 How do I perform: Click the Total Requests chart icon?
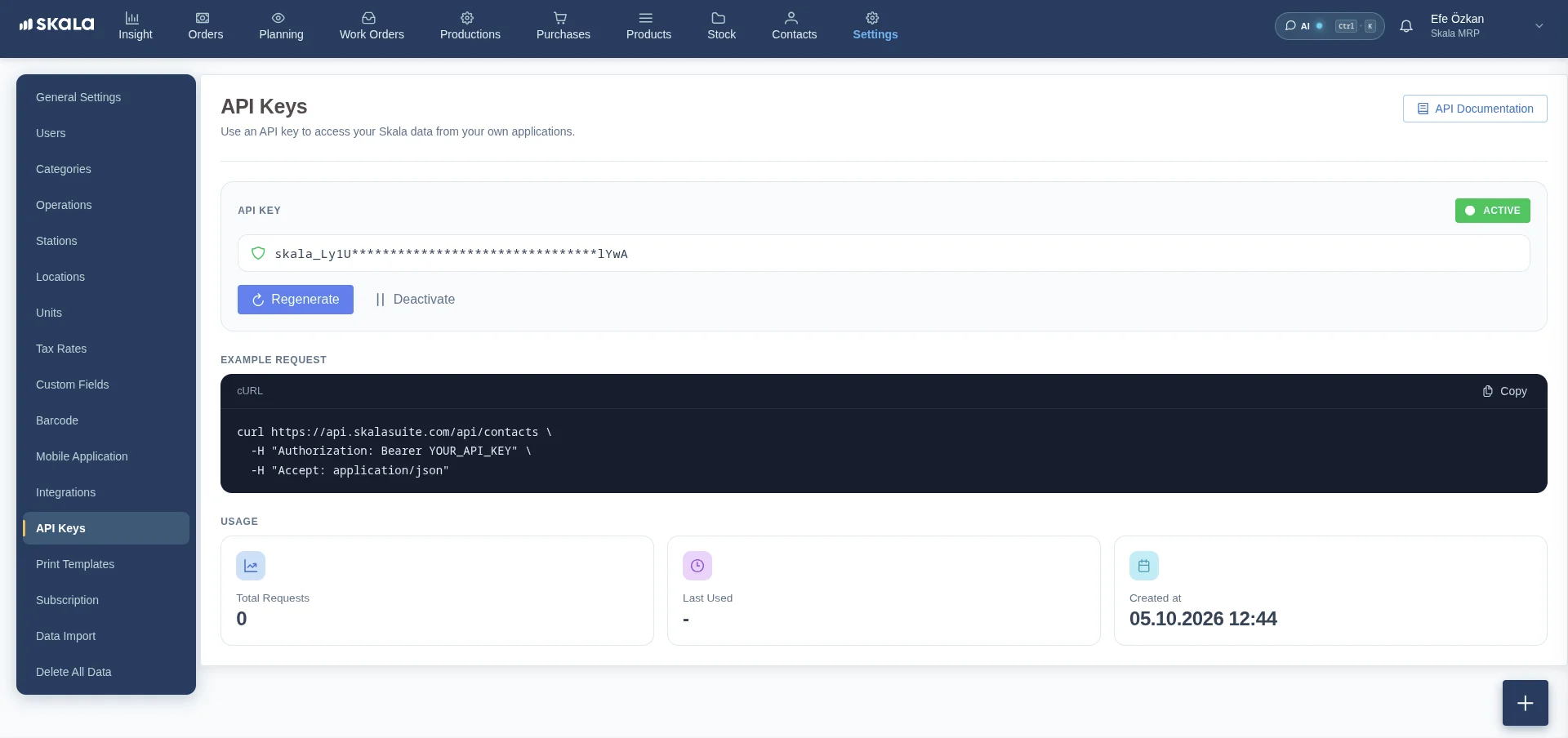[x=251, y=566]
